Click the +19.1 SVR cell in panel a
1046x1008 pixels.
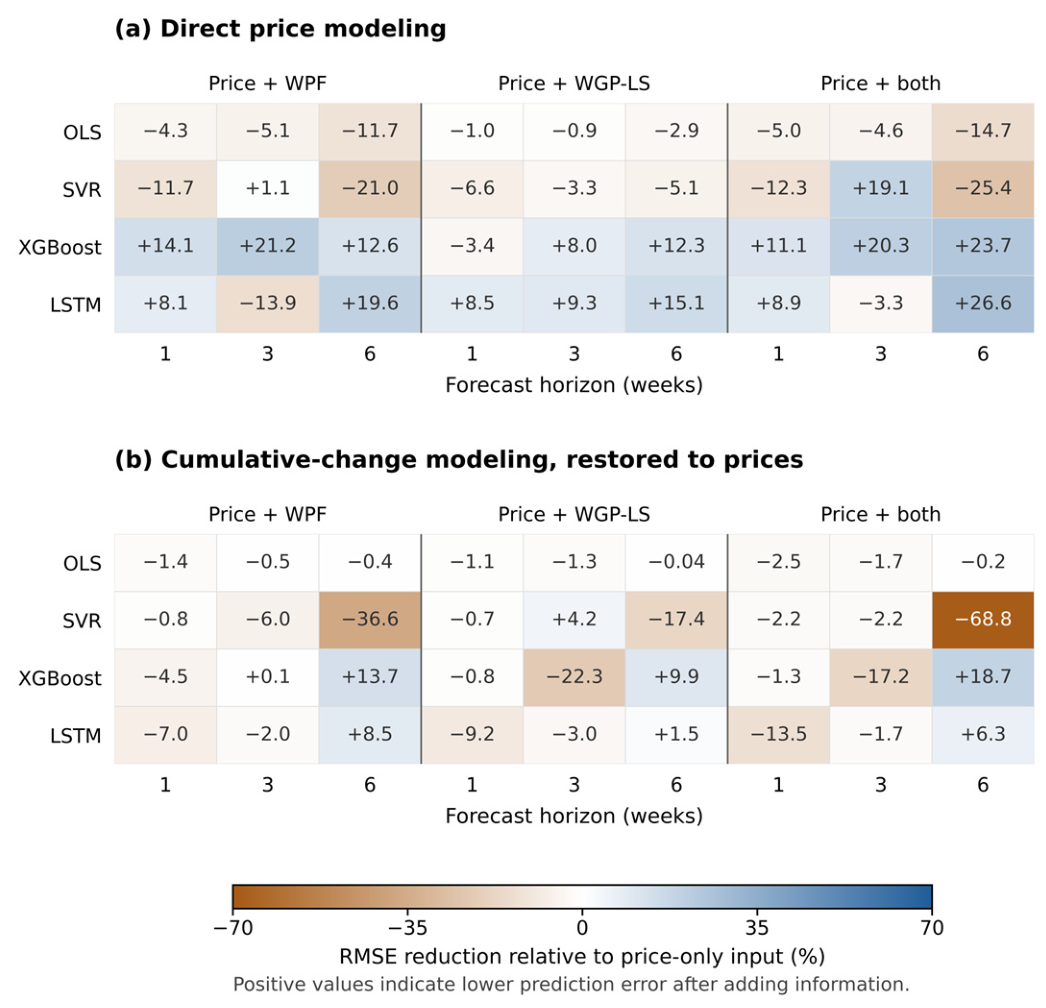[x=881, y=189]
